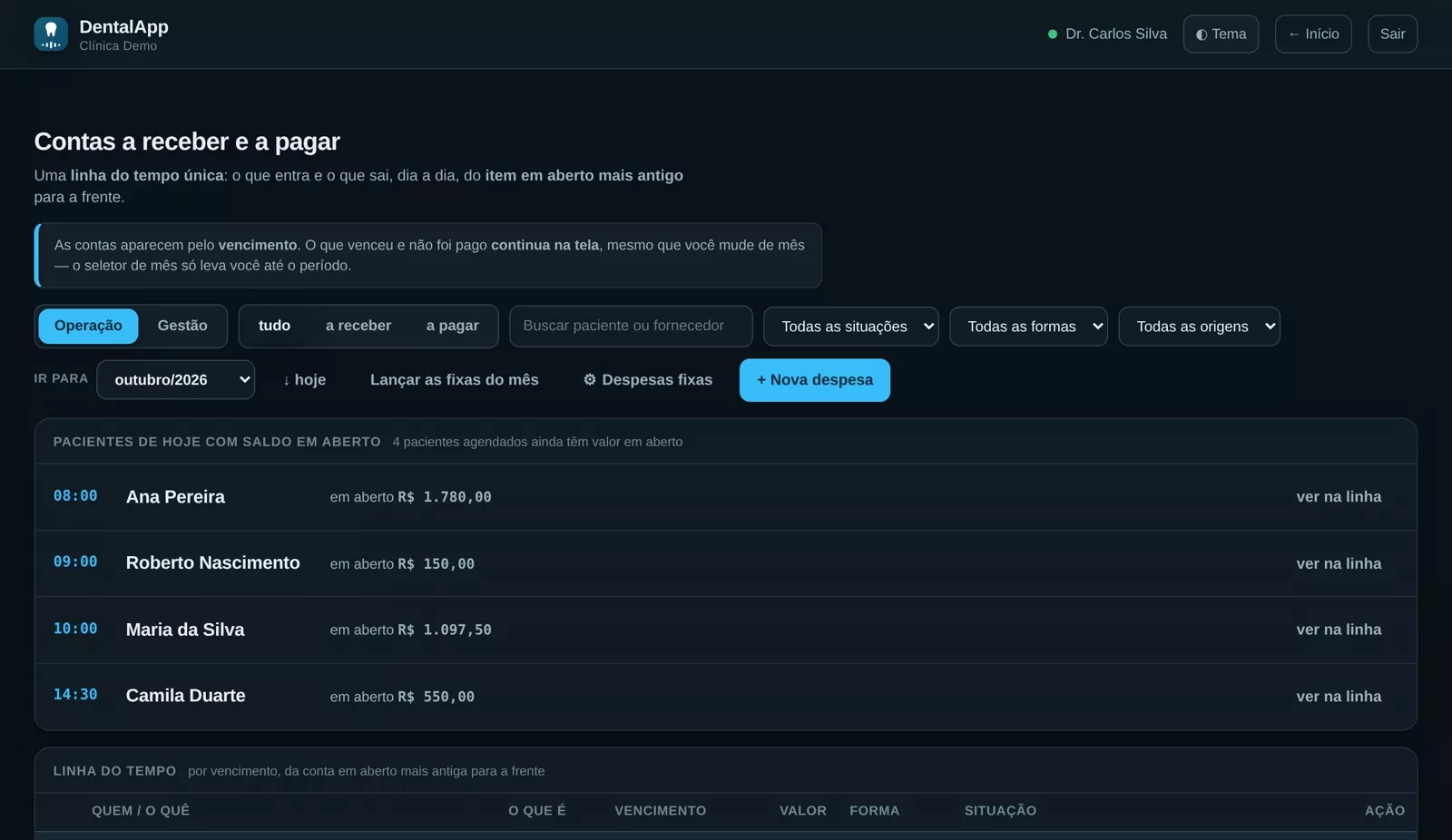Click ver na linha for Ana Pereira
1452x840 pixels.
[1339, 497]
